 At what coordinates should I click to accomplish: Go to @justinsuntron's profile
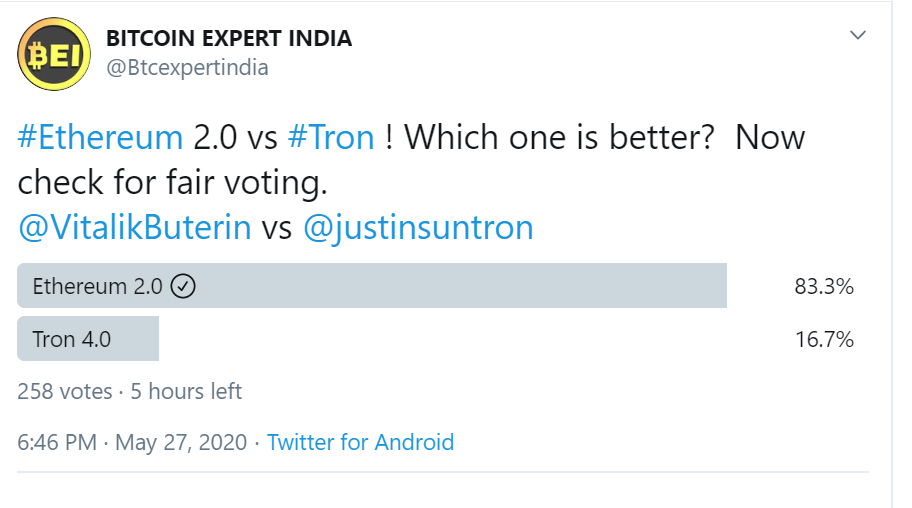coord(418,228)
